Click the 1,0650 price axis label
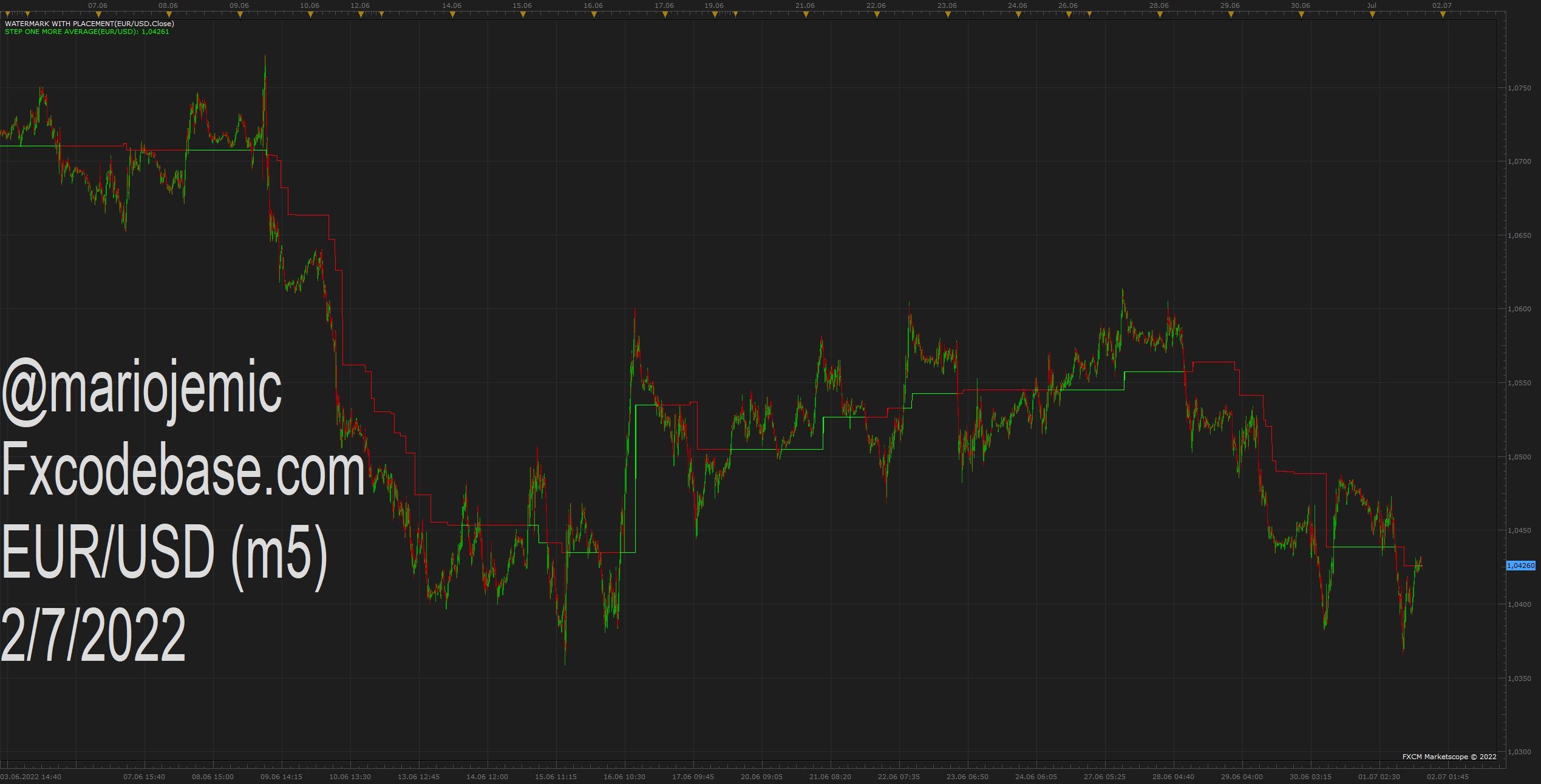This screenshot has width=1541, height=784. coord(1519,235)
